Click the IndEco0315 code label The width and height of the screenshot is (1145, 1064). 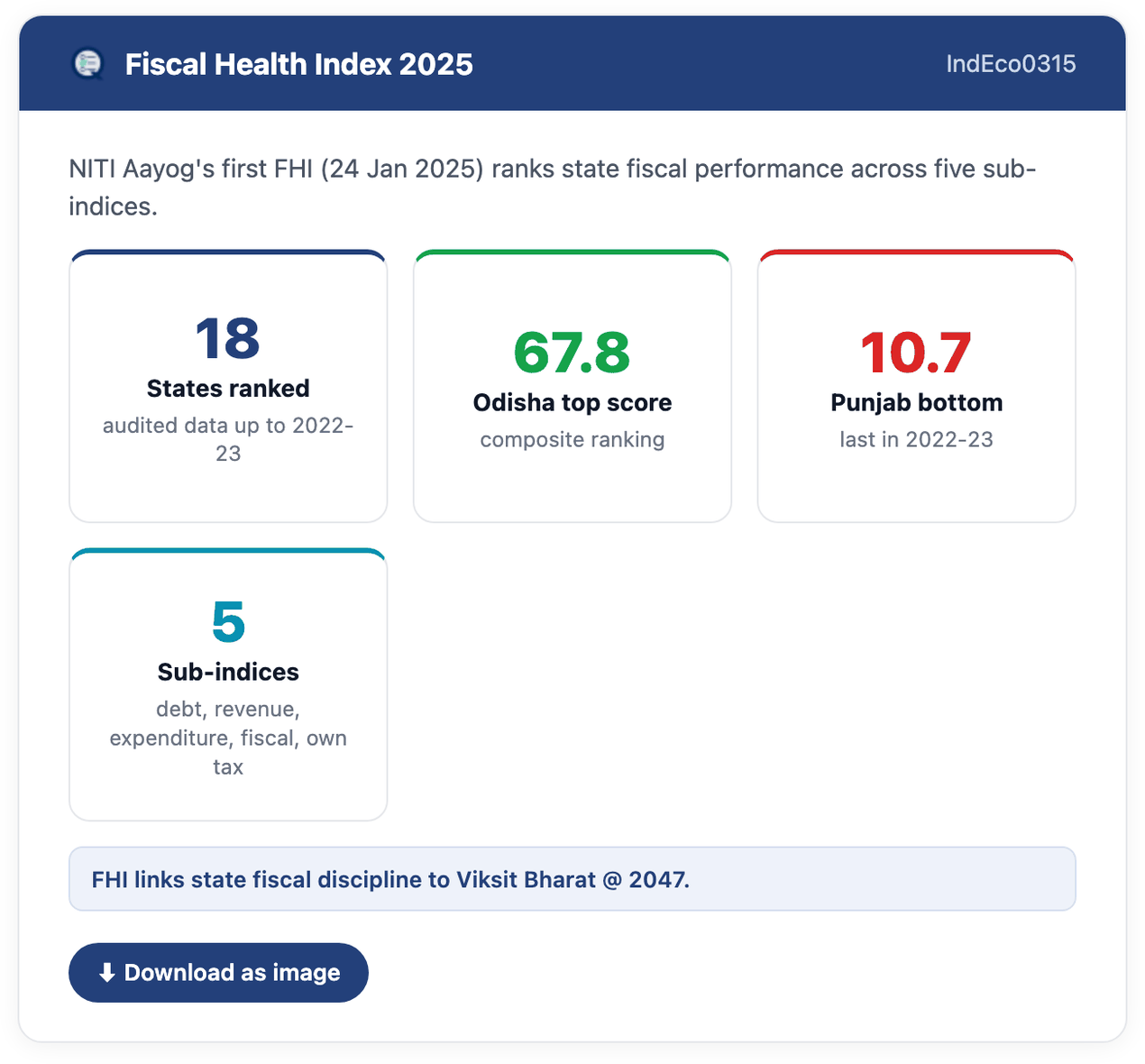pos(1011,64)
